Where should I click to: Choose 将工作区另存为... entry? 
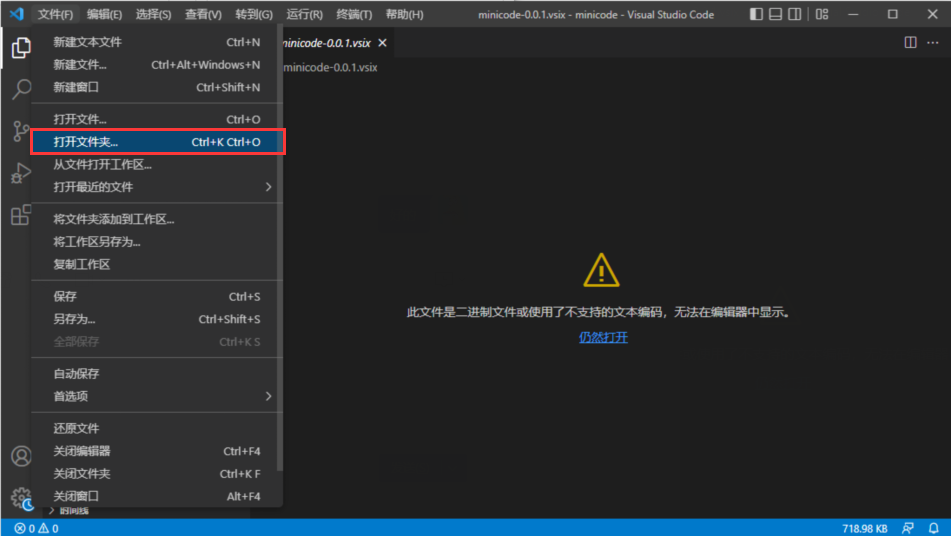pyautogui.click(x=156, y=242)
